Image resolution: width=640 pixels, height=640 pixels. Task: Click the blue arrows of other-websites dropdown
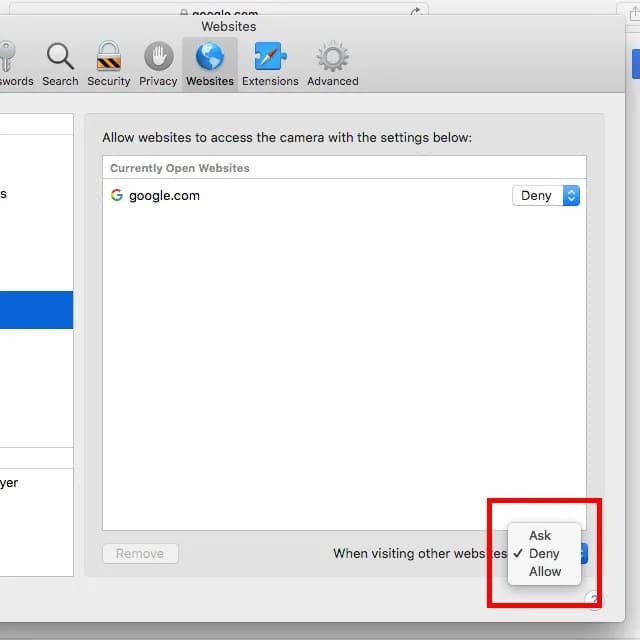[584, 554]
